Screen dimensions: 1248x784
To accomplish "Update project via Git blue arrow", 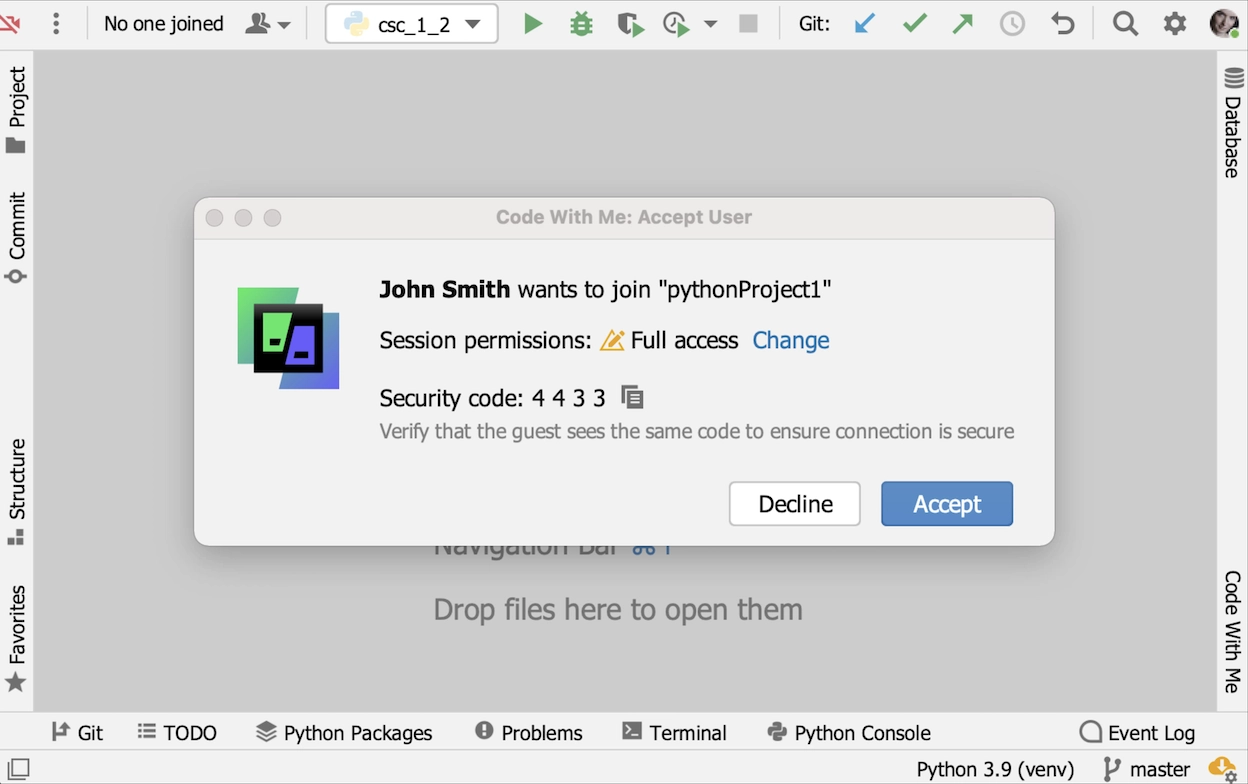I will pos(865,24).
